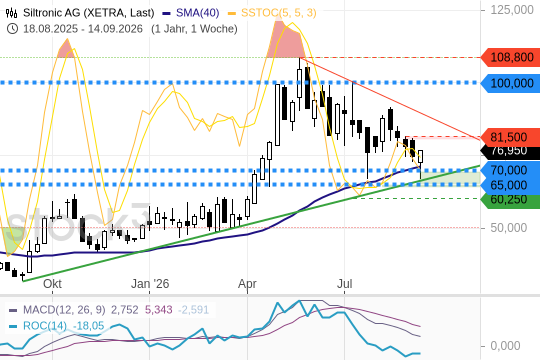Click the clock icon next to date range

[x=12, y=29]
